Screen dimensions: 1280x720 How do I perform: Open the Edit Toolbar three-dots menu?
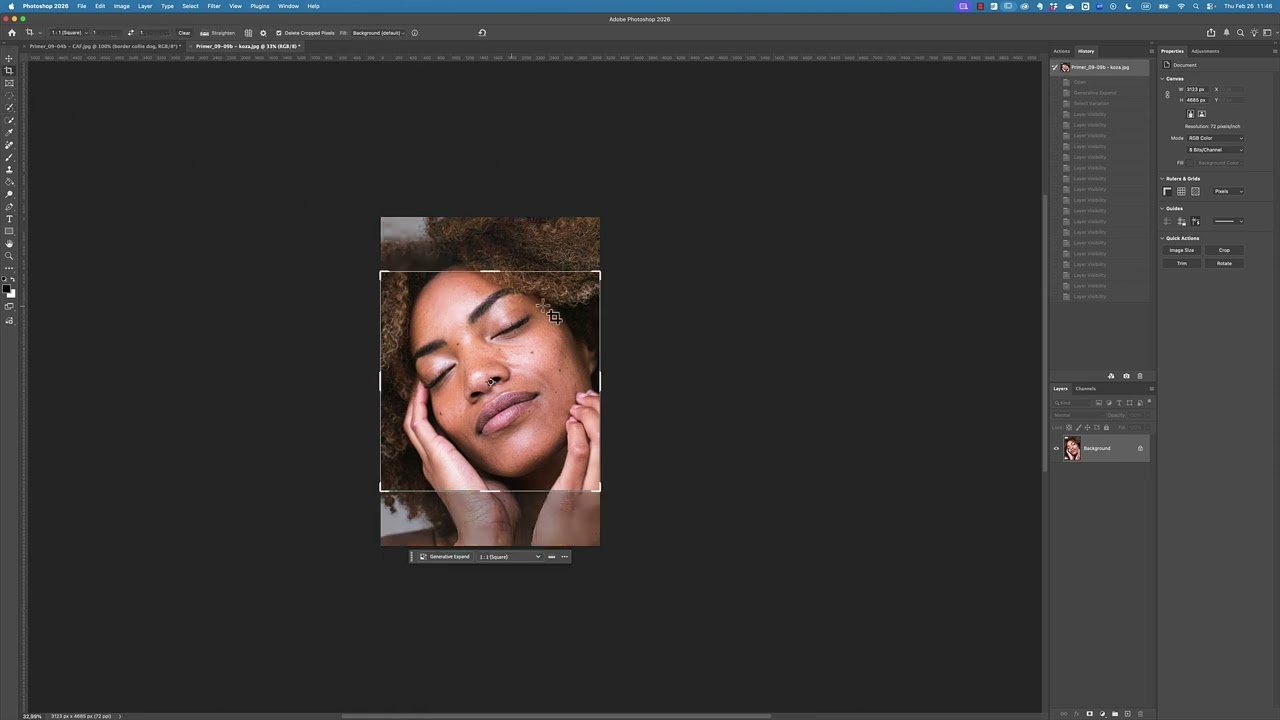click(x=9, y=268)
